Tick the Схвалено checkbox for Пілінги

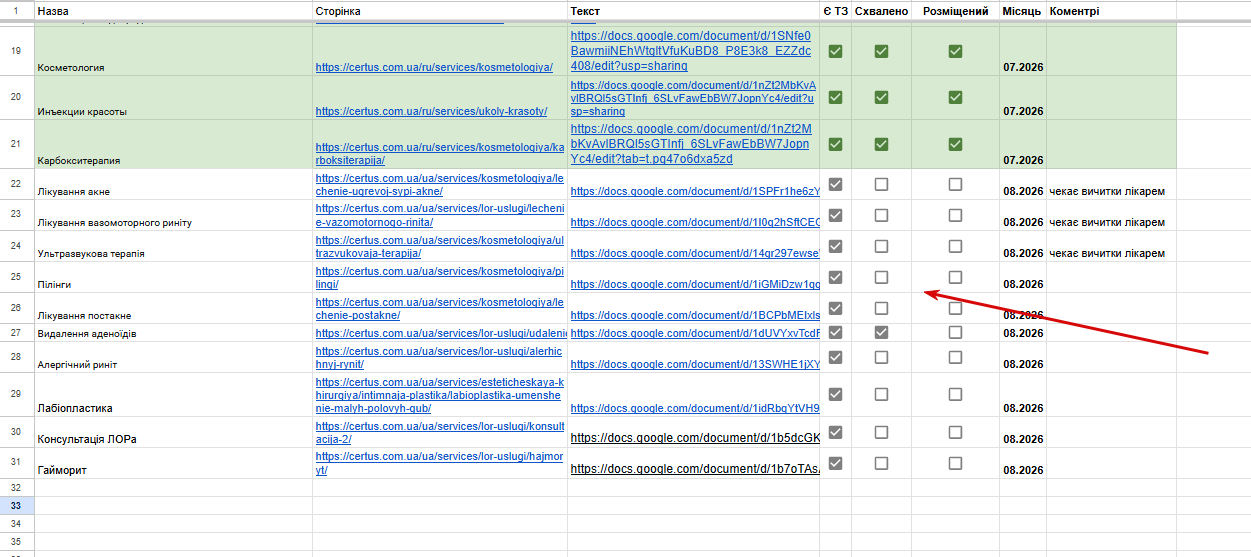pyautogui.click(x=881, y=277)
